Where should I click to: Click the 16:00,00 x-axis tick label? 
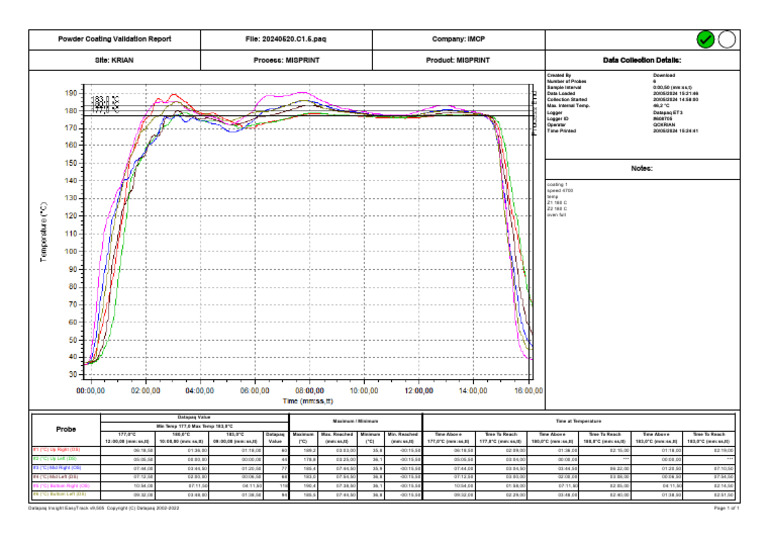click(x=528, y=391)
